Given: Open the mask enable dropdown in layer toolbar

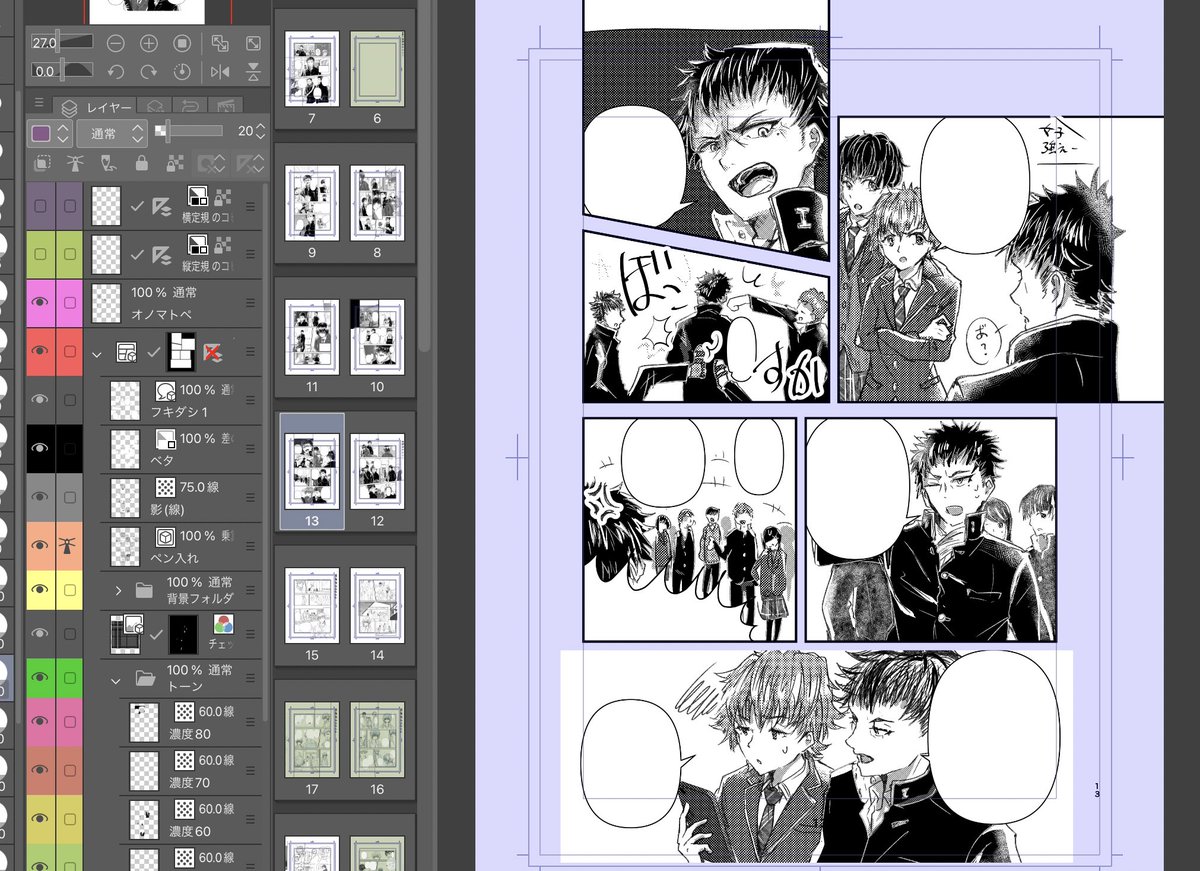Looking at the screenshot, I should click(210, 163).
